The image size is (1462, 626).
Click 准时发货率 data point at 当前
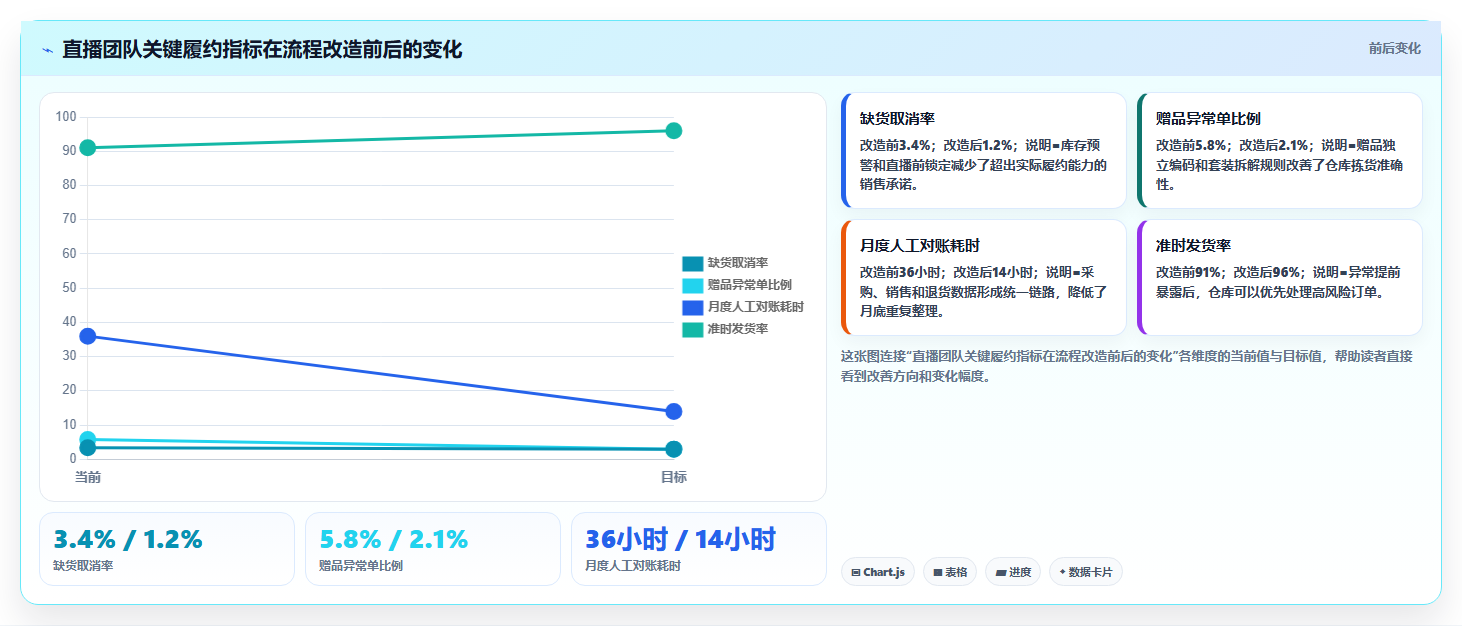tap(88, 148)
